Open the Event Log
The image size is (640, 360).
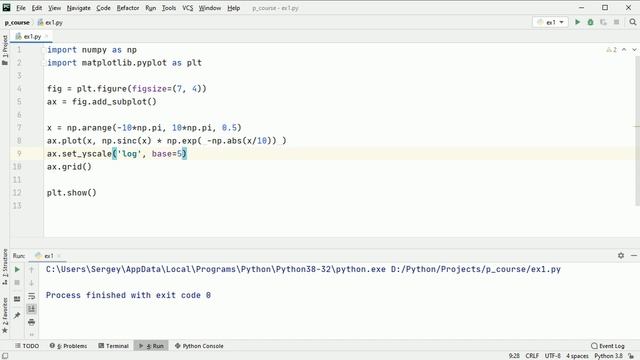pyautogui.click(x=608, y=346)
